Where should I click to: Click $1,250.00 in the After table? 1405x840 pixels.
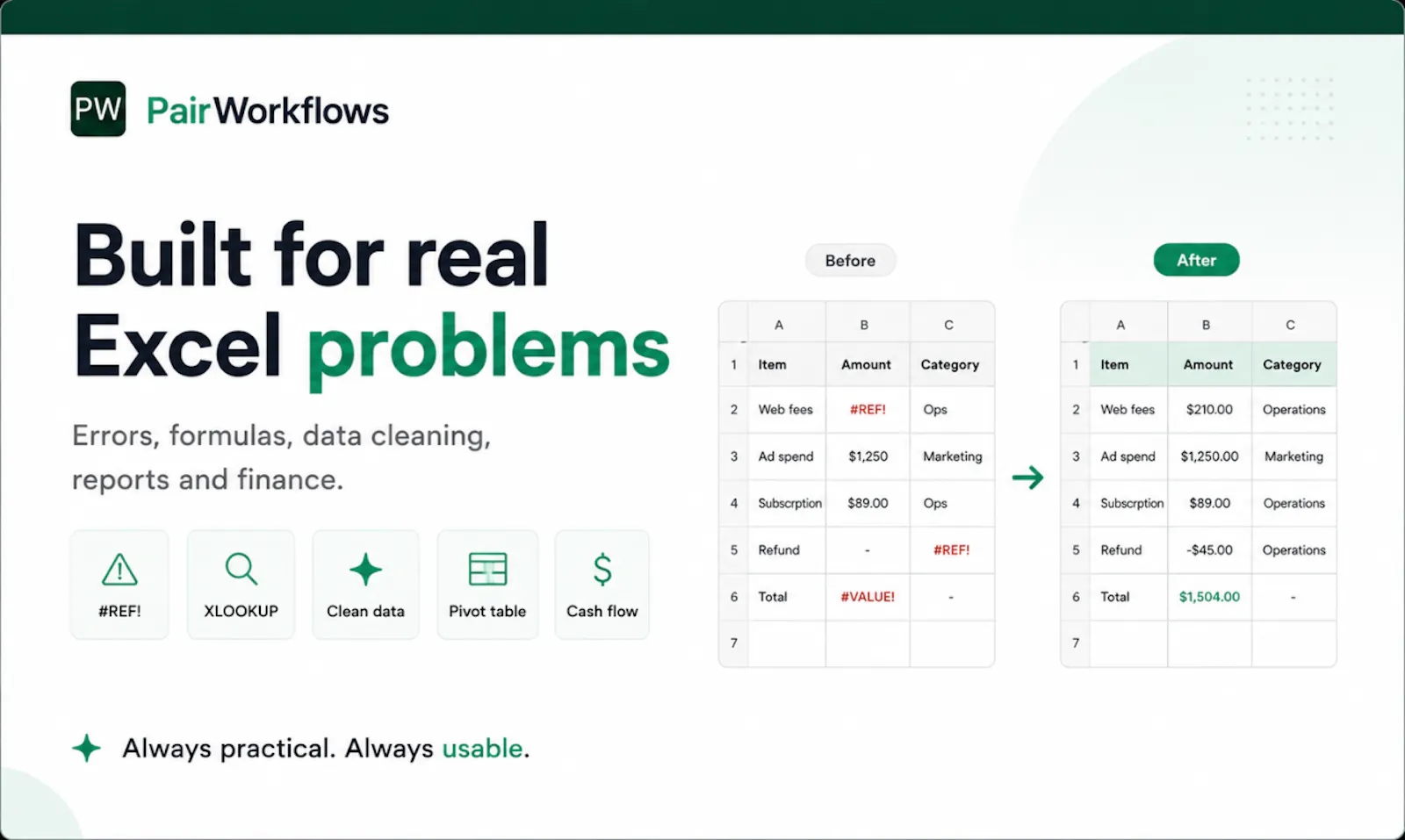(x=1209, y=456)
